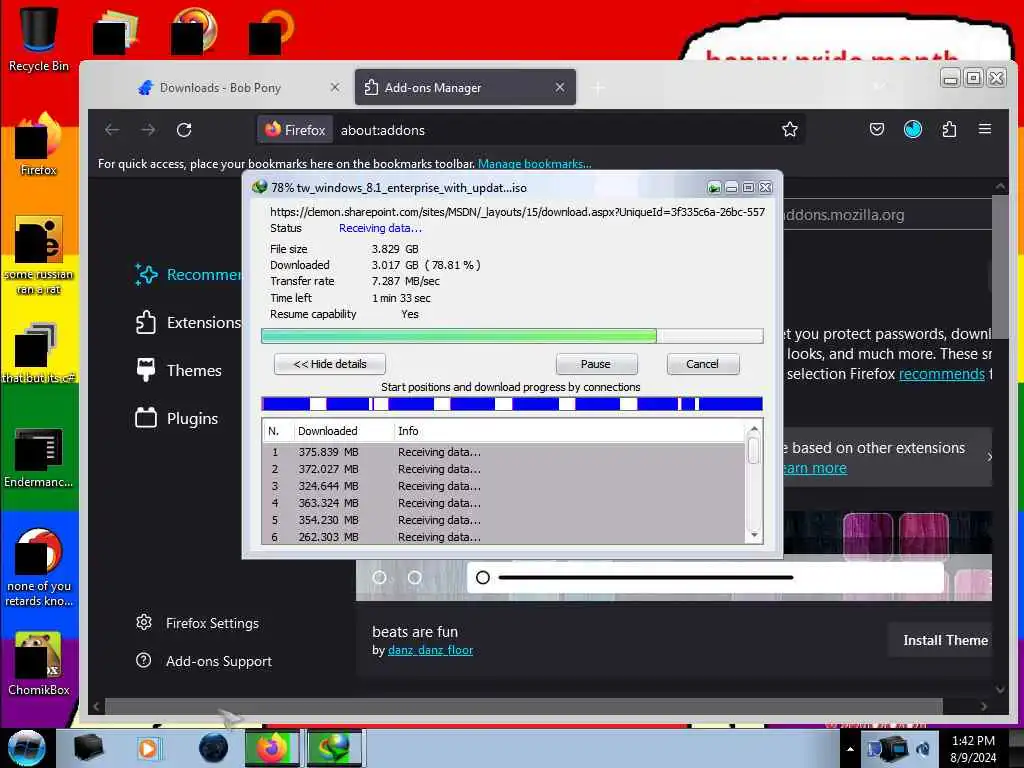Close the Add-ons Manager tab
The image size is (1024, 768).
pos(560,87)
